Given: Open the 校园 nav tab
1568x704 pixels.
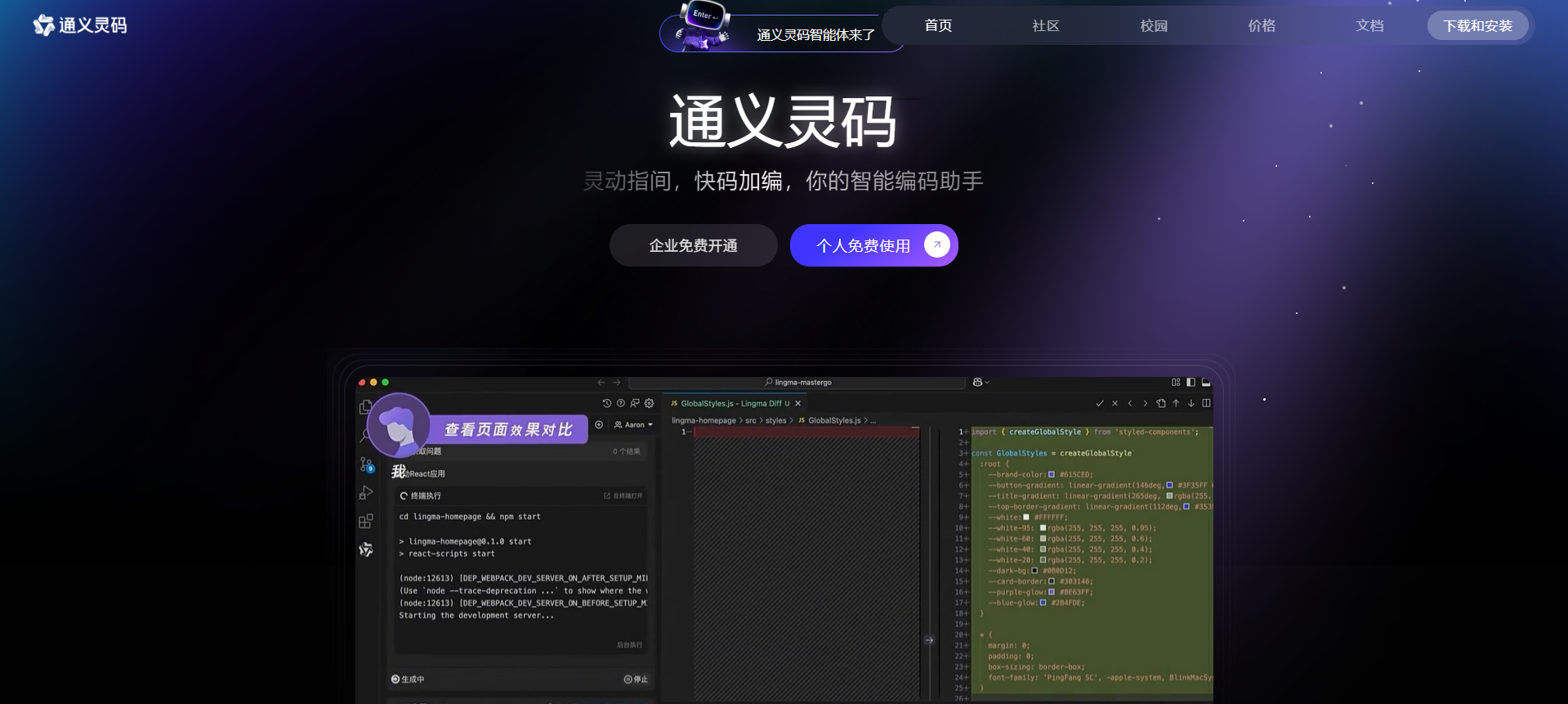Looking at the screenshot, I should tap(1154, 25).
